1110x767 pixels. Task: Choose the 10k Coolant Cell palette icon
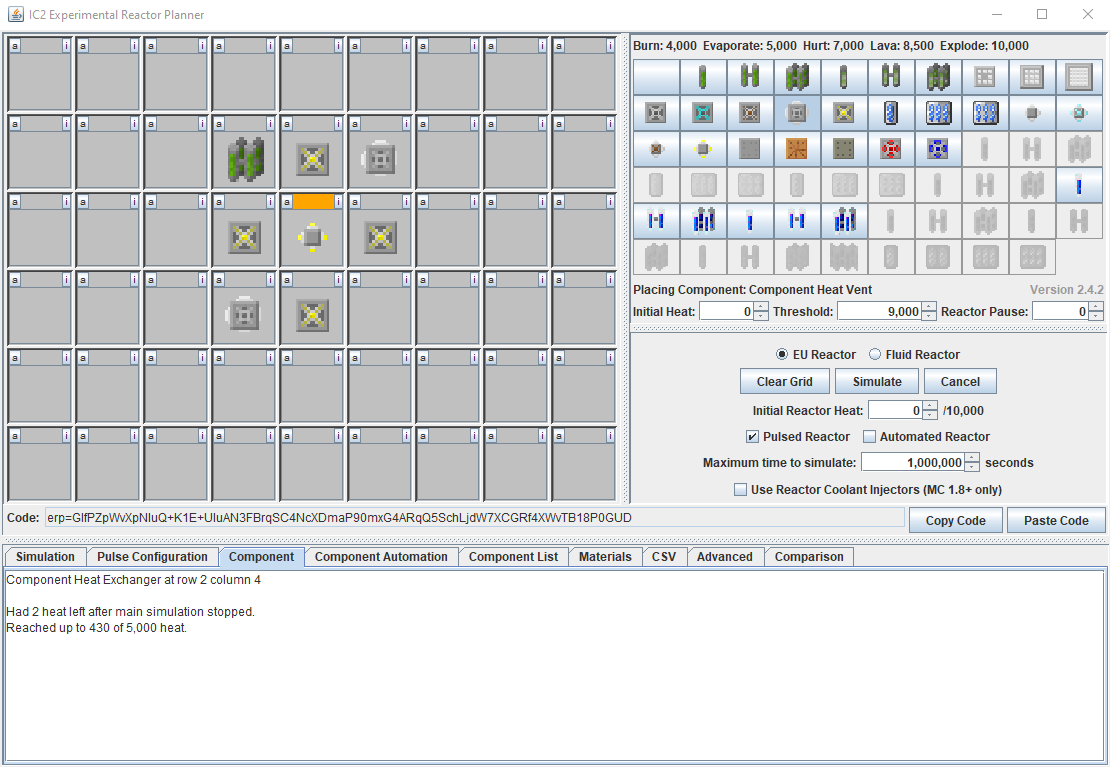click(892, 113)
